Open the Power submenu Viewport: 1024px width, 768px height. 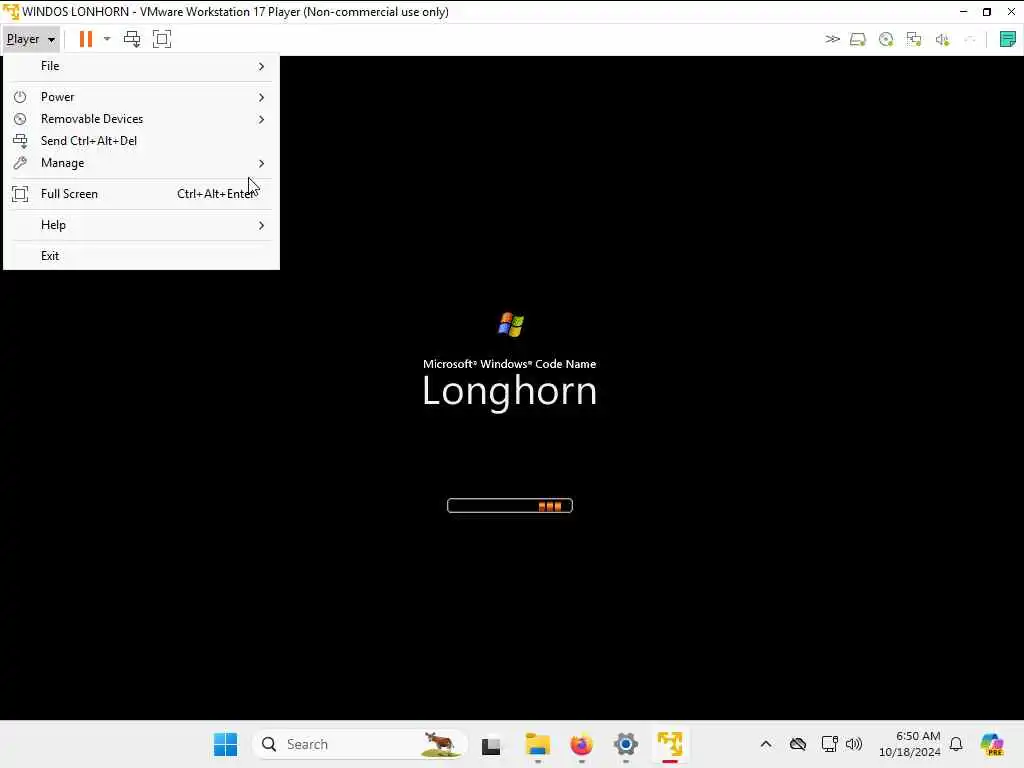point(141,97)
